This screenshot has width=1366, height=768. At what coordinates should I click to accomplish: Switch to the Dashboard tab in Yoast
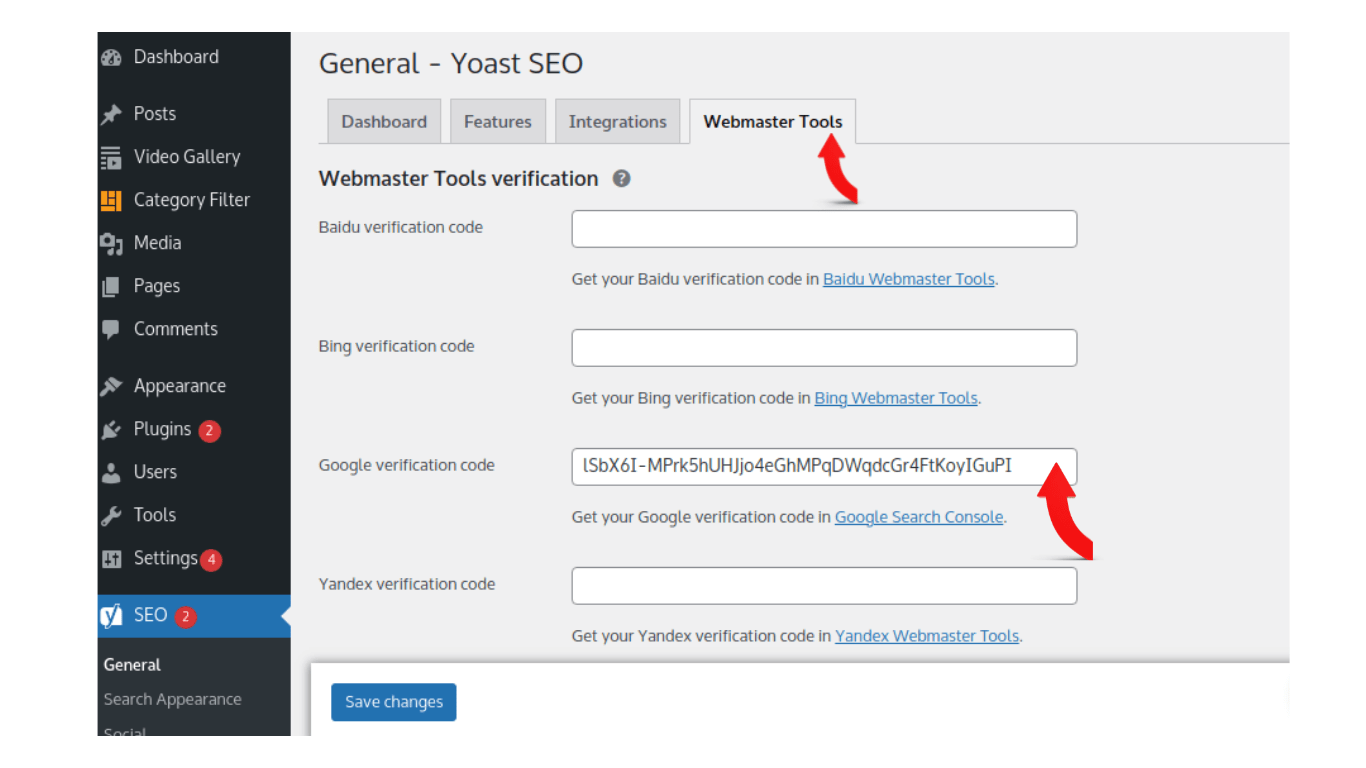point(384,121)
